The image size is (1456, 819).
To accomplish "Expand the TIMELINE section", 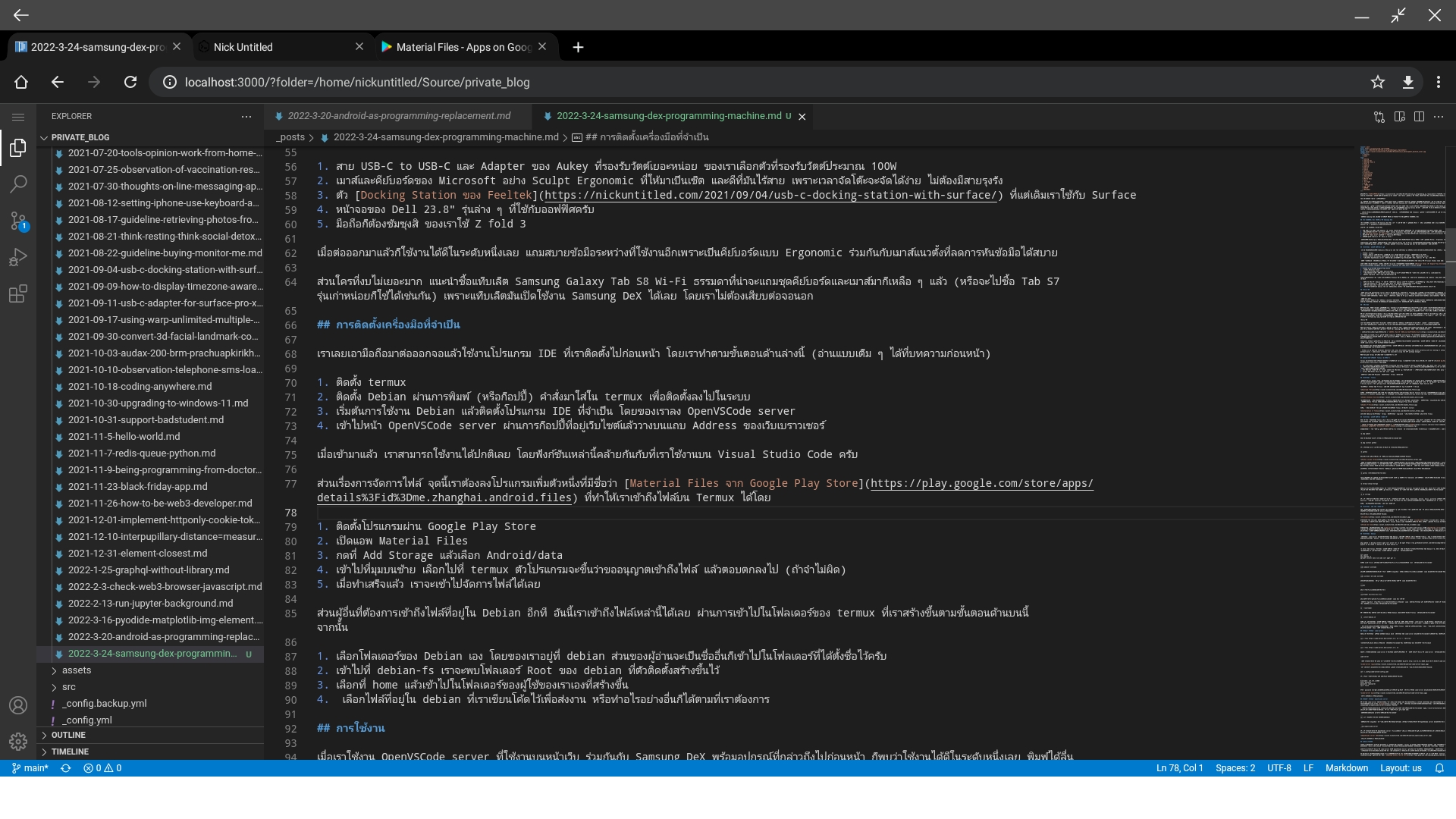I will click(x=150, y=752).
